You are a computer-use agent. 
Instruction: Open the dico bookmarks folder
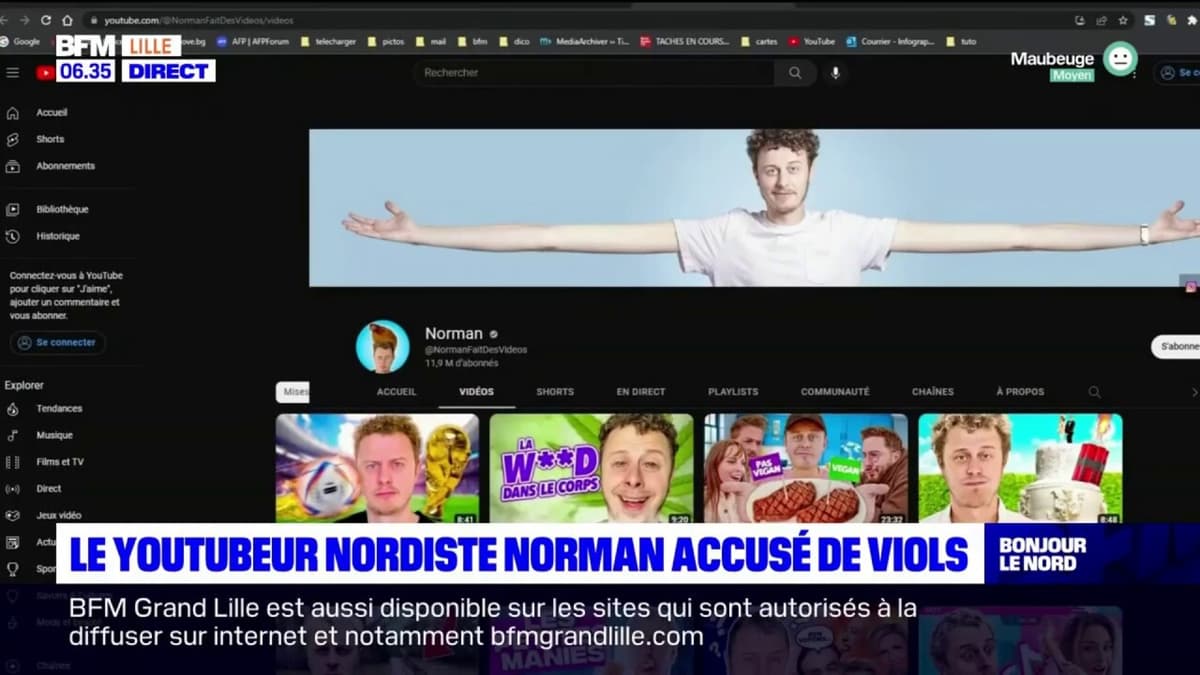click(x=514, y=41)
